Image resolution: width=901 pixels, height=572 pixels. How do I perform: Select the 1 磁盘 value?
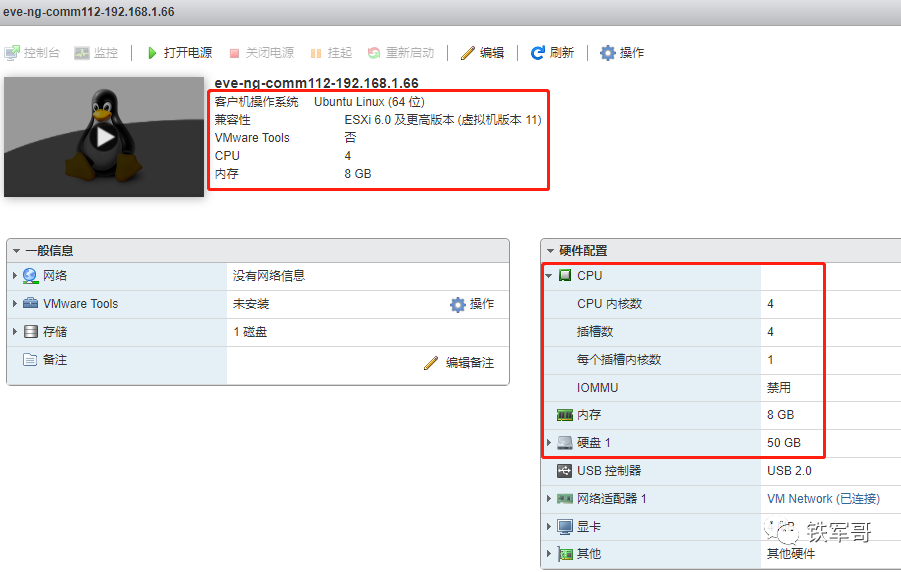pyautogui.click(x=250, y=332)
